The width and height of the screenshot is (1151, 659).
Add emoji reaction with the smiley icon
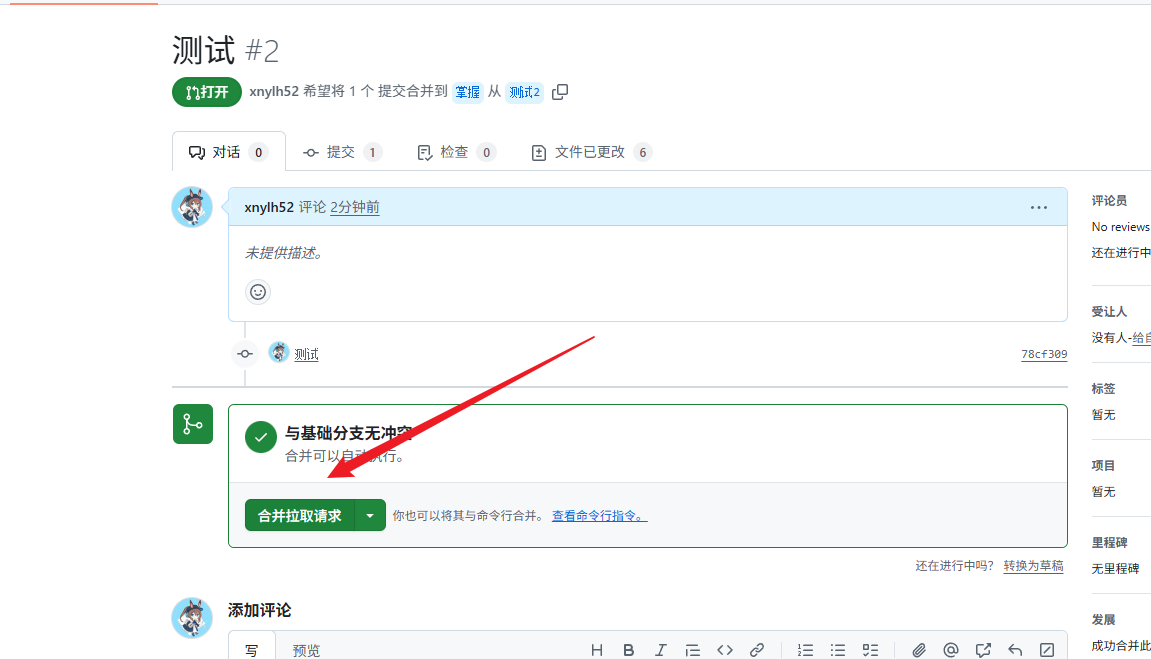tap(258, 292)
